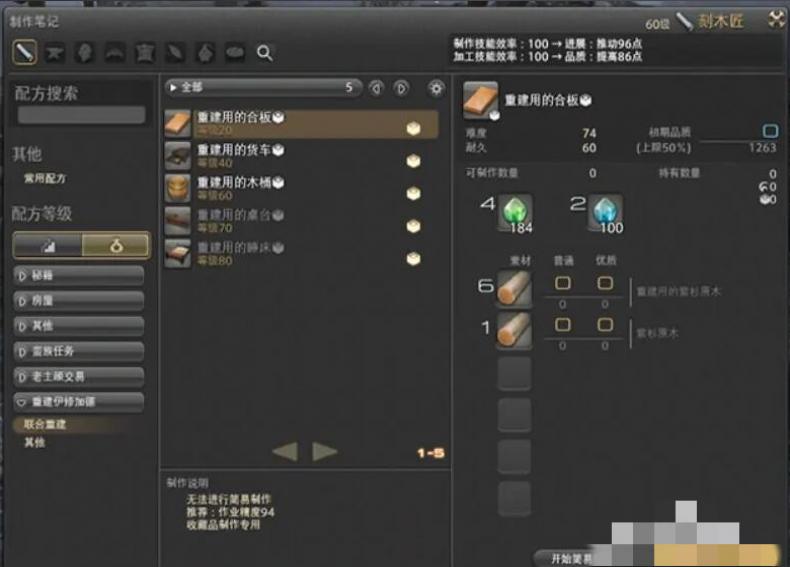Expand the 其他 category button

79,326
